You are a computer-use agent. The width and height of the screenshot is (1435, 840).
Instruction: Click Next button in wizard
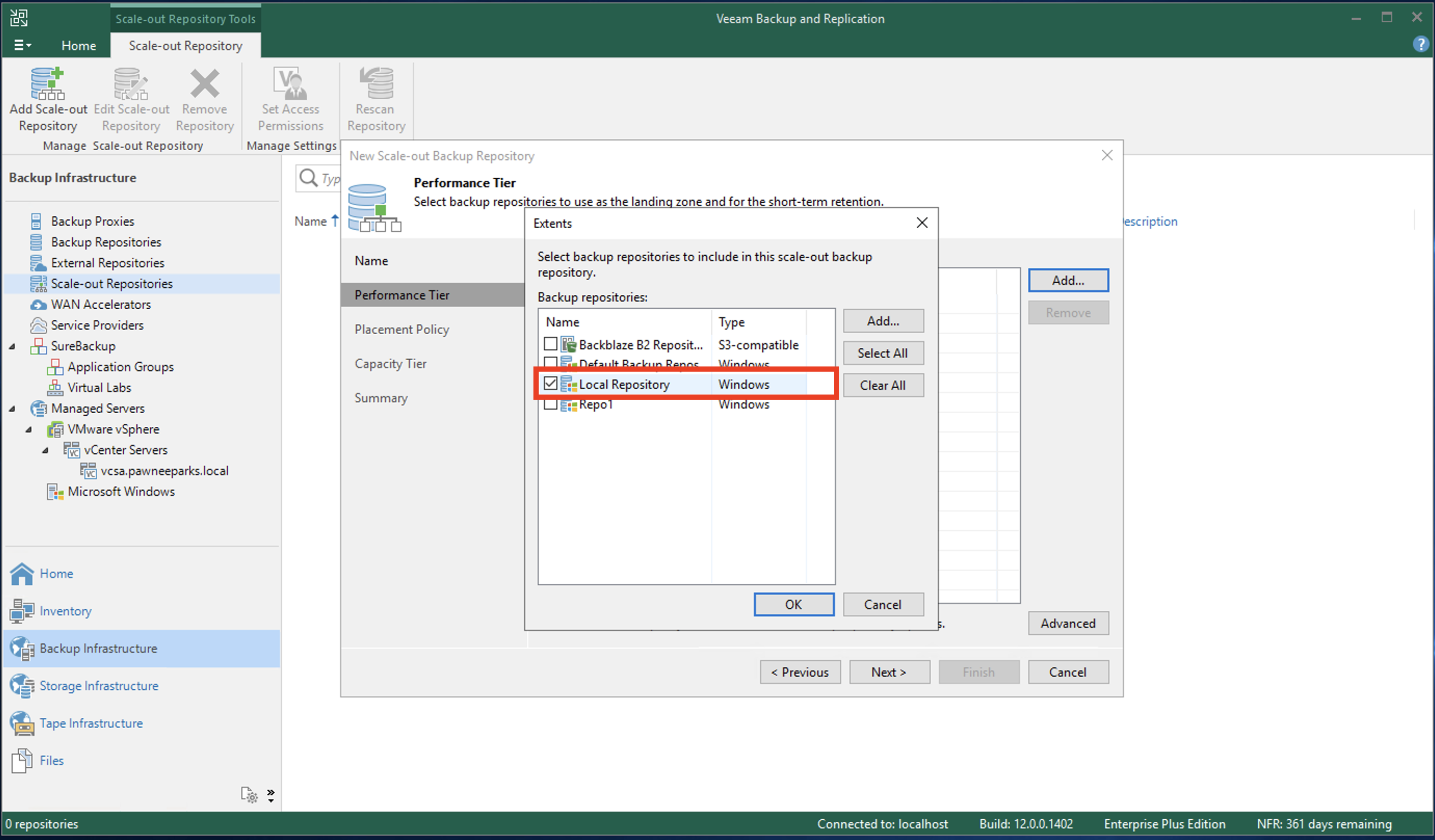point(889,673)
